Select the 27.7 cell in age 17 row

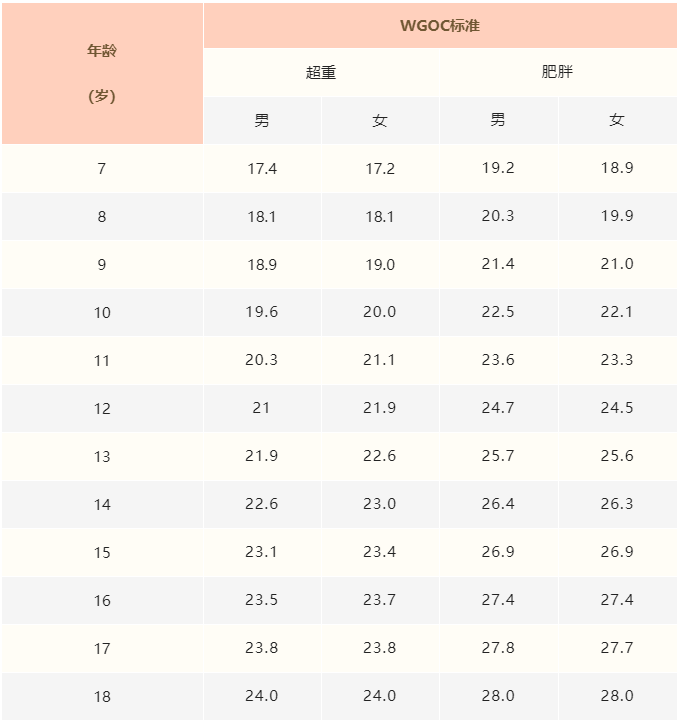[617, 648]
